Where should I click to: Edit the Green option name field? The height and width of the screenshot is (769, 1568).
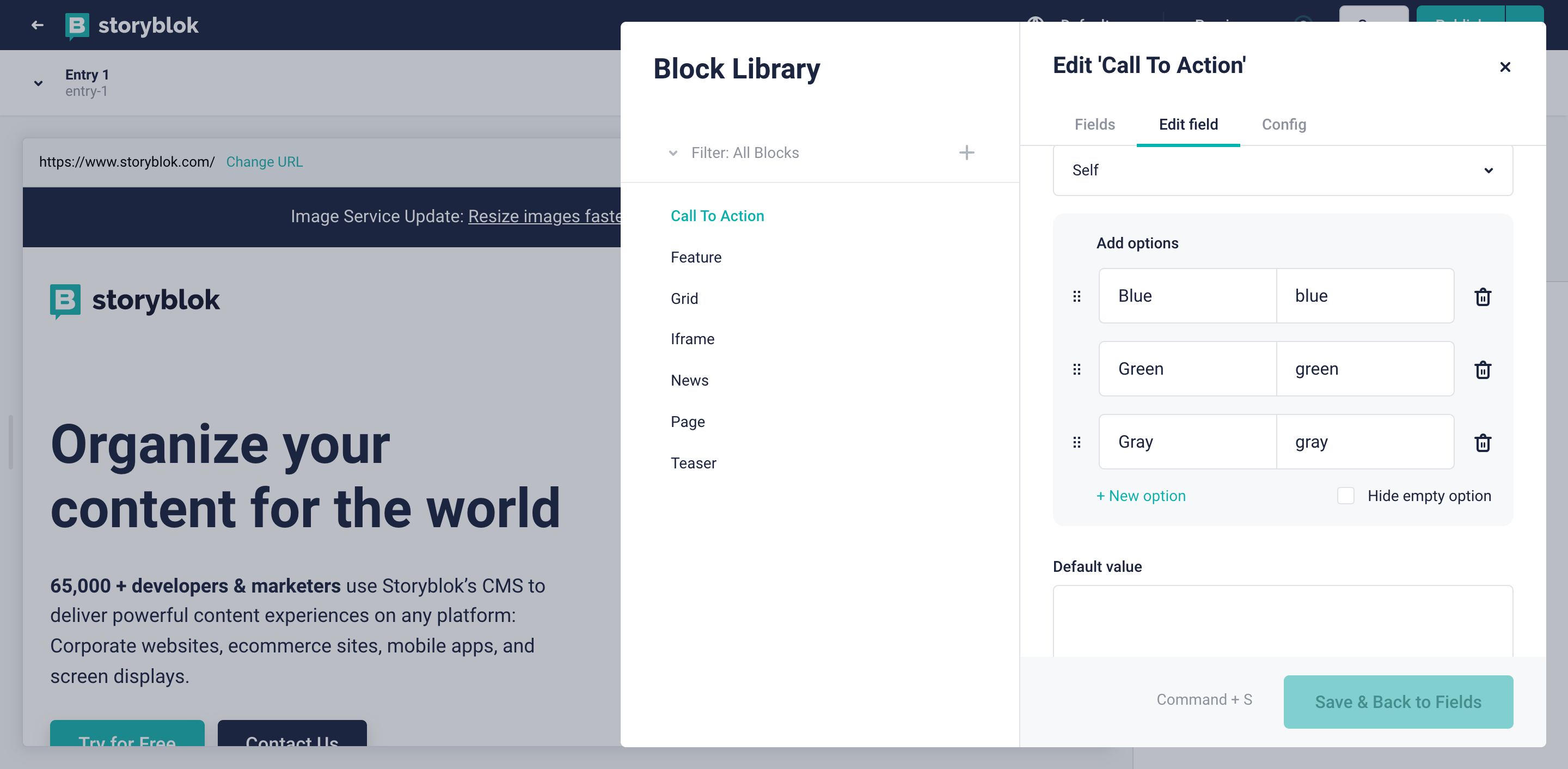coord(1187,369)
